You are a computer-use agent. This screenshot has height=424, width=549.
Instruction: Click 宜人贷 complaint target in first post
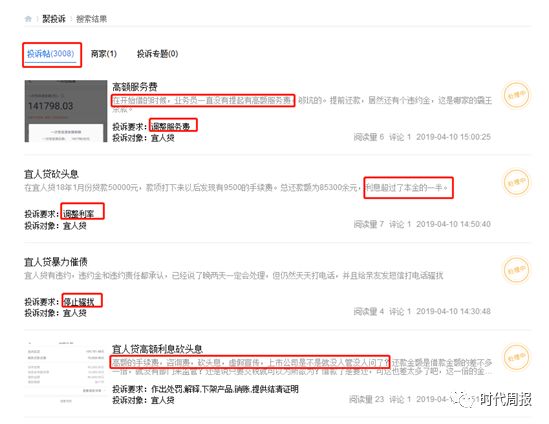[162, 138]
